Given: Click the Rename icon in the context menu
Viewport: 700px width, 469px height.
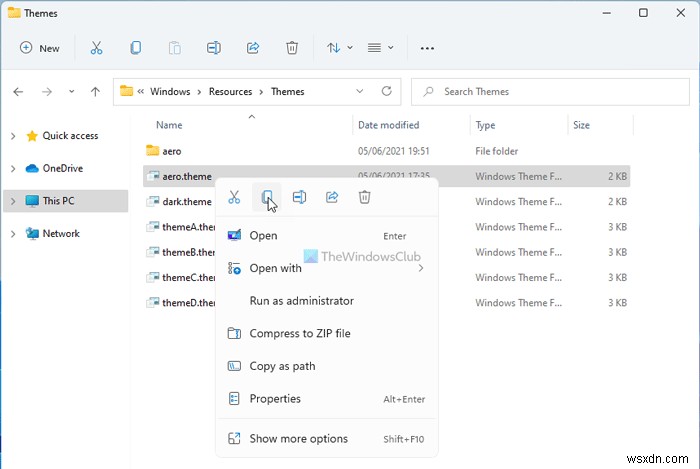Looking at the screenshot, I should (x=300, y=197).
